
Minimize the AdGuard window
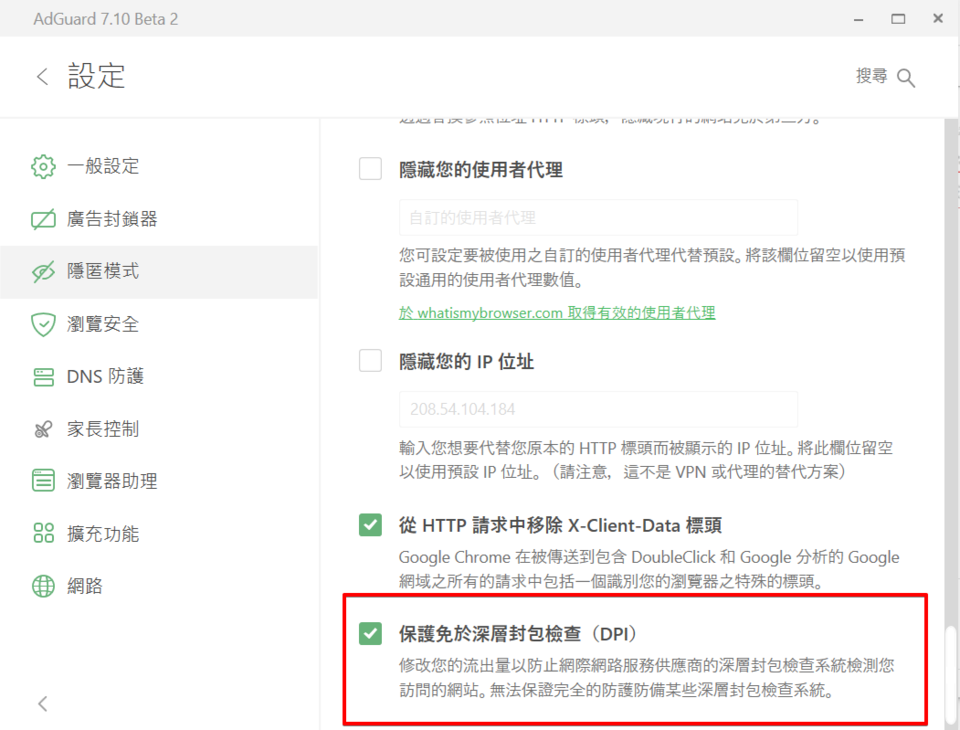coord(858,20)
